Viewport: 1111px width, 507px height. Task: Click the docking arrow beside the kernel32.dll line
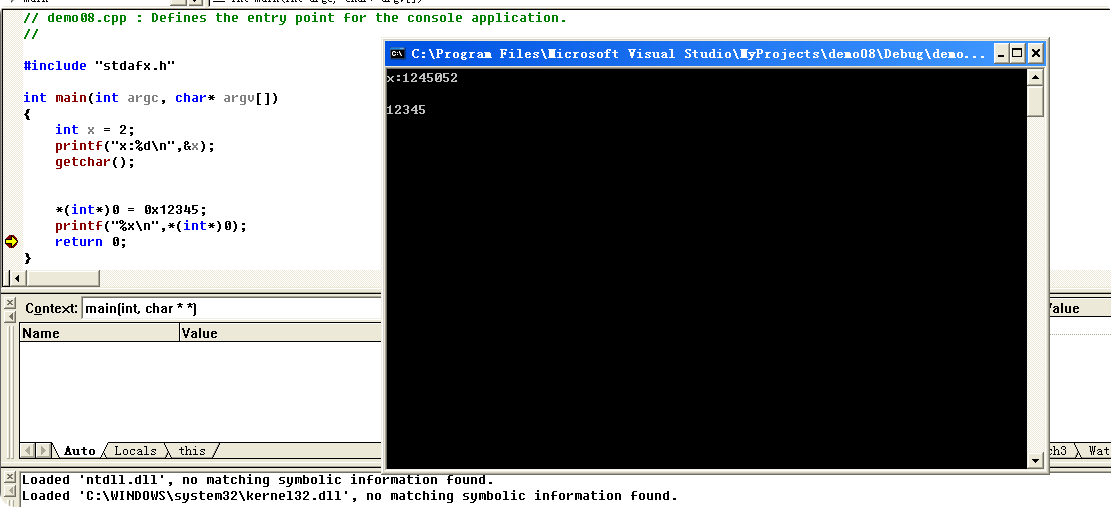click(9, 491)
